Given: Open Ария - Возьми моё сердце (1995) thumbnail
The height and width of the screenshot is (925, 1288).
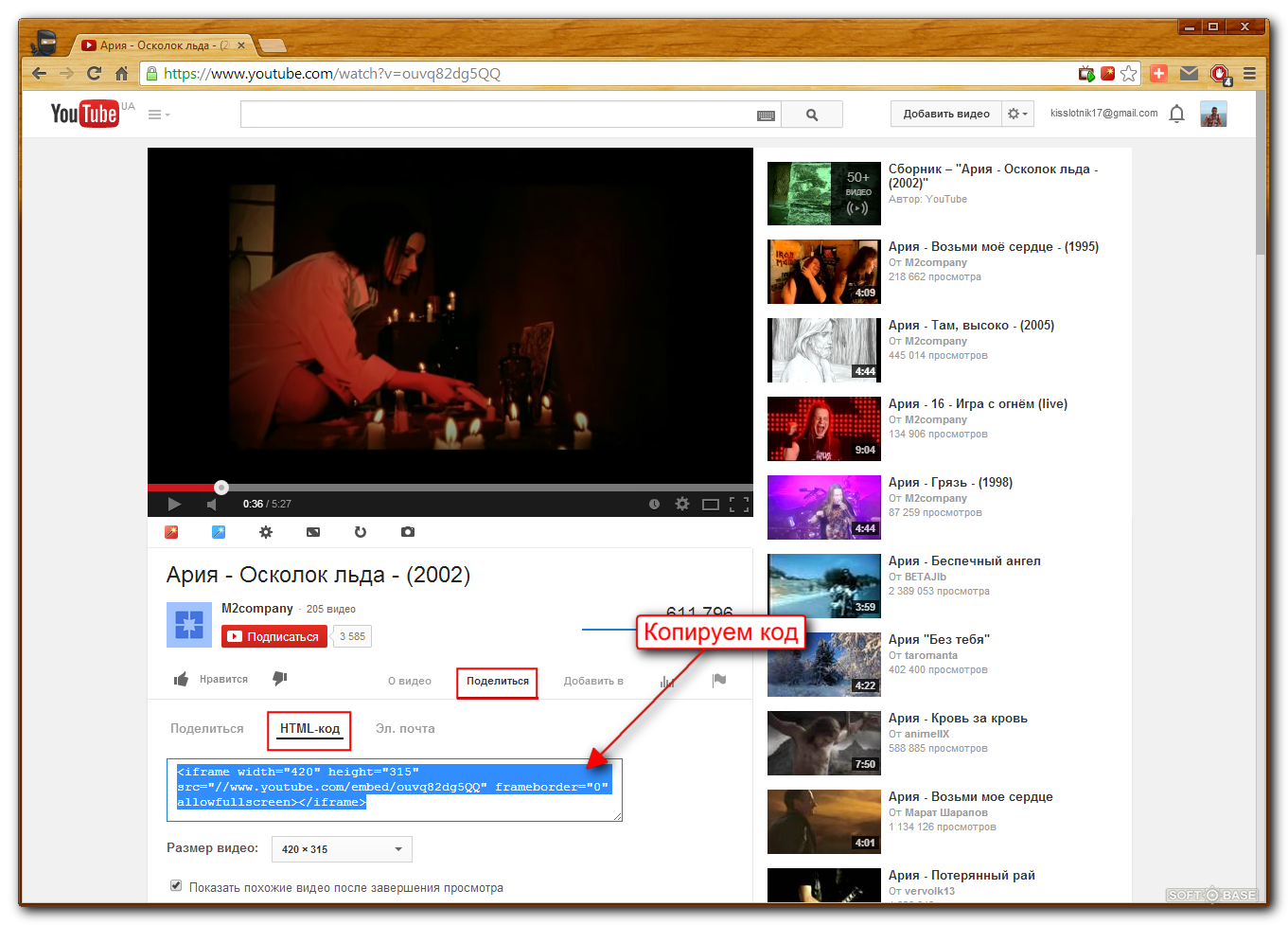Looking at the screenshot, I should [x=824, y=272].
